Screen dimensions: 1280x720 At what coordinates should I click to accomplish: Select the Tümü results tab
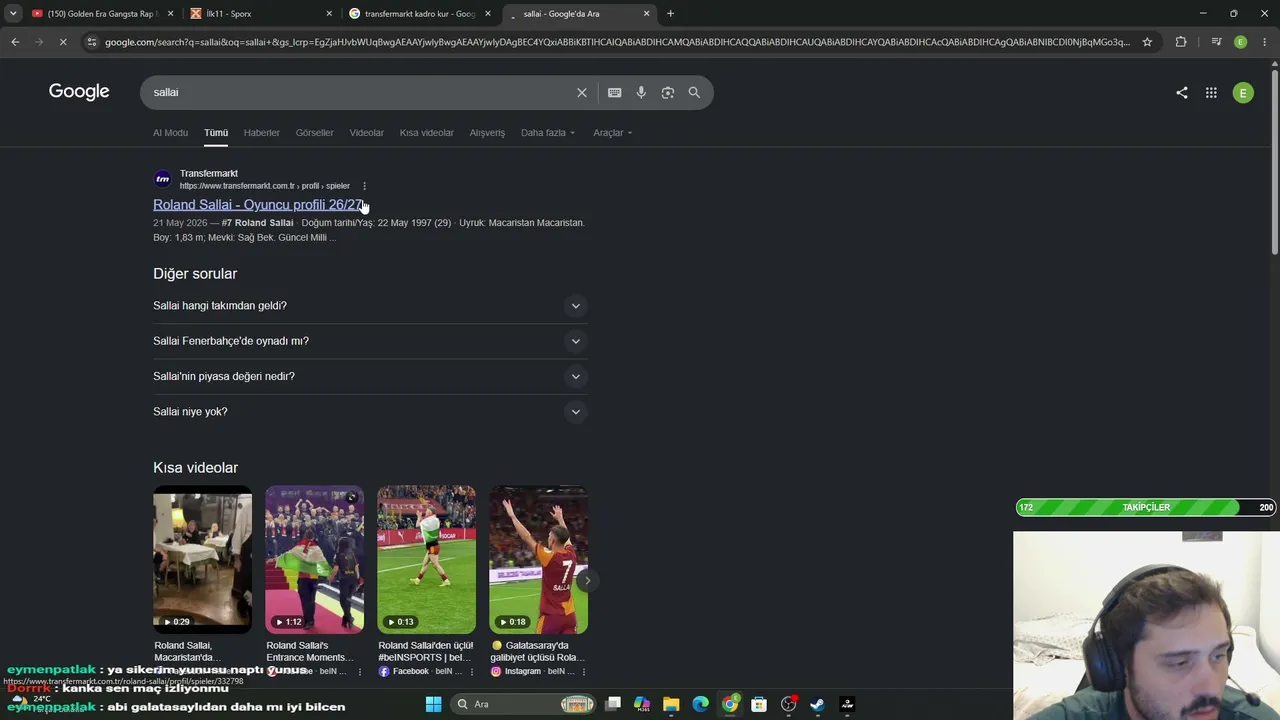tap(216, 133)
